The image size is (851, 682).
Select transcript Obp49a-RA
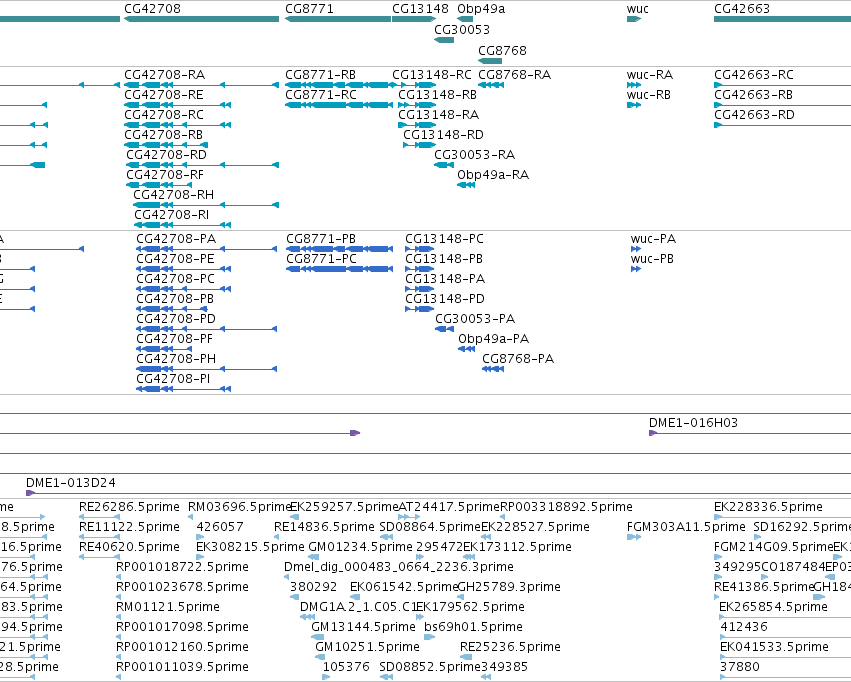tap(466, 185)
